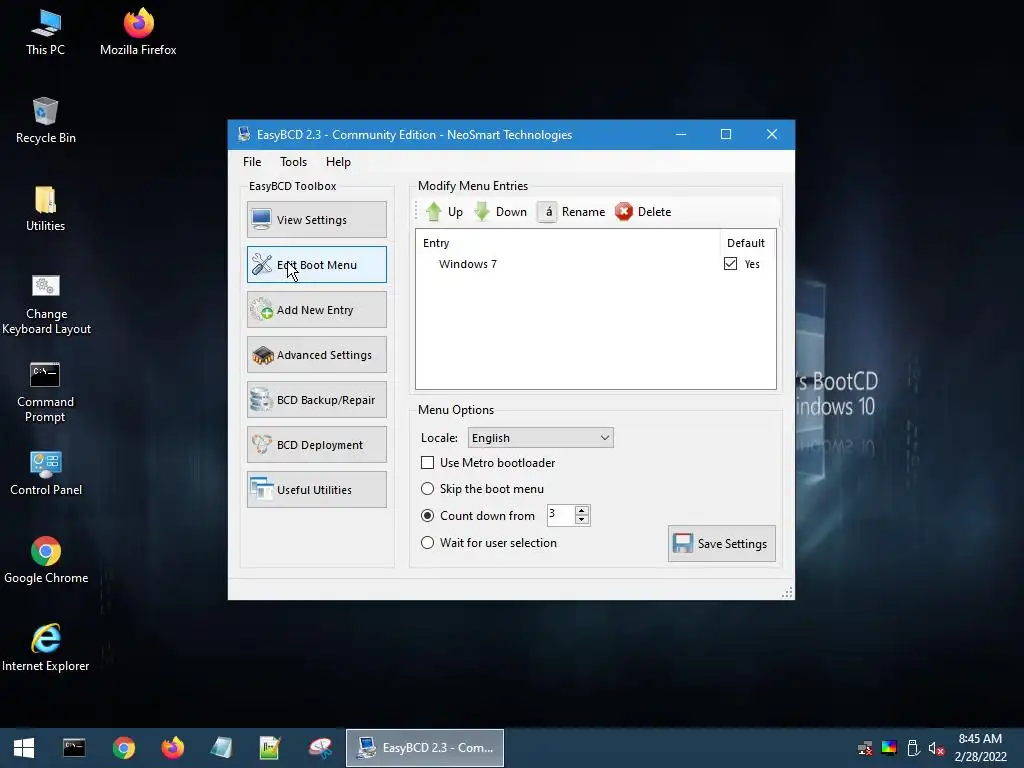Select Edit Boot Menu button
Image resolution: width=1024 pixels, height=768 pixels.
tap(317, 264)
